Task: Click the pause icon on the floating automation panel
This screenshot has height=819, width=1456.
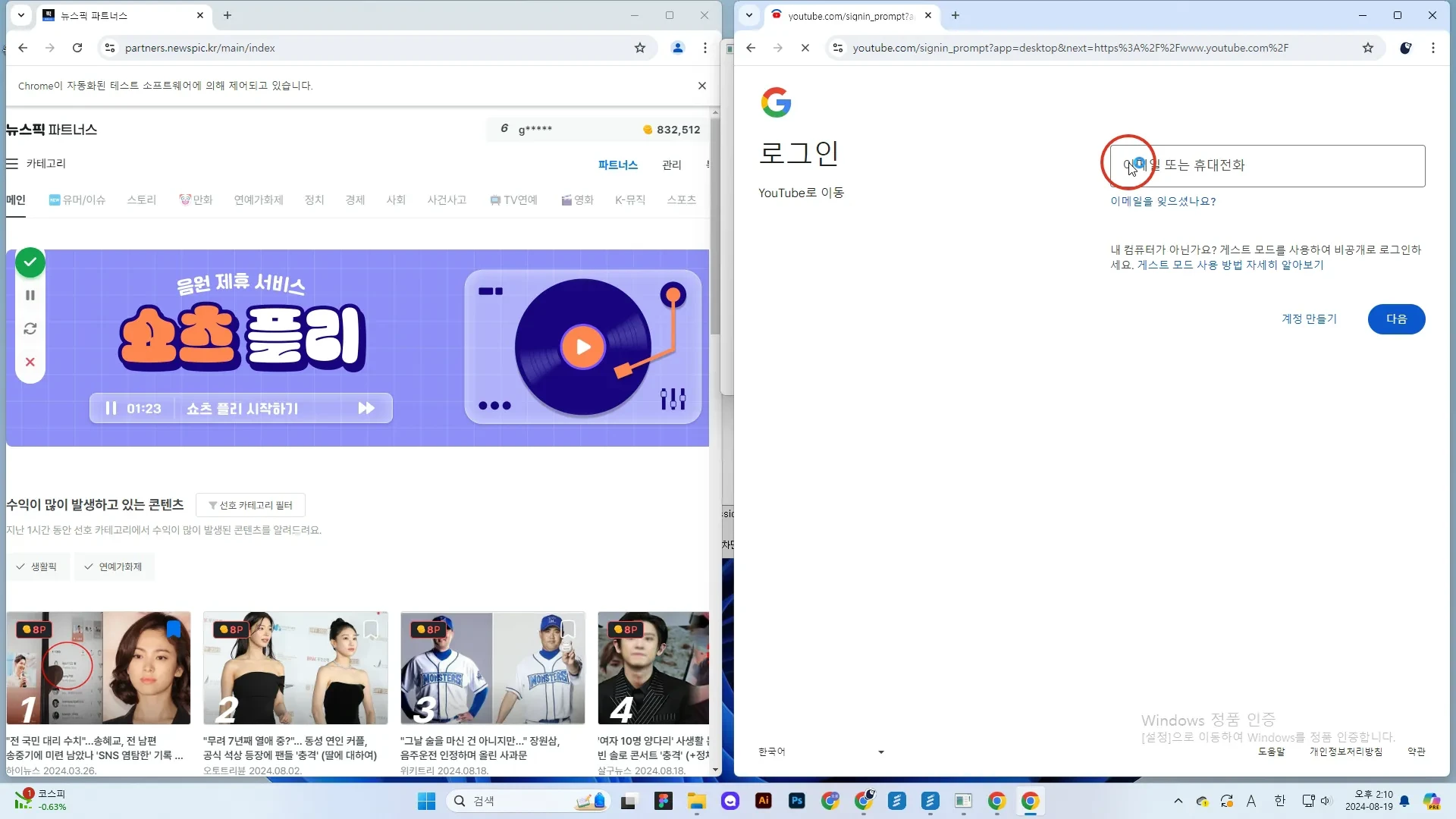Action: point(30,296)
